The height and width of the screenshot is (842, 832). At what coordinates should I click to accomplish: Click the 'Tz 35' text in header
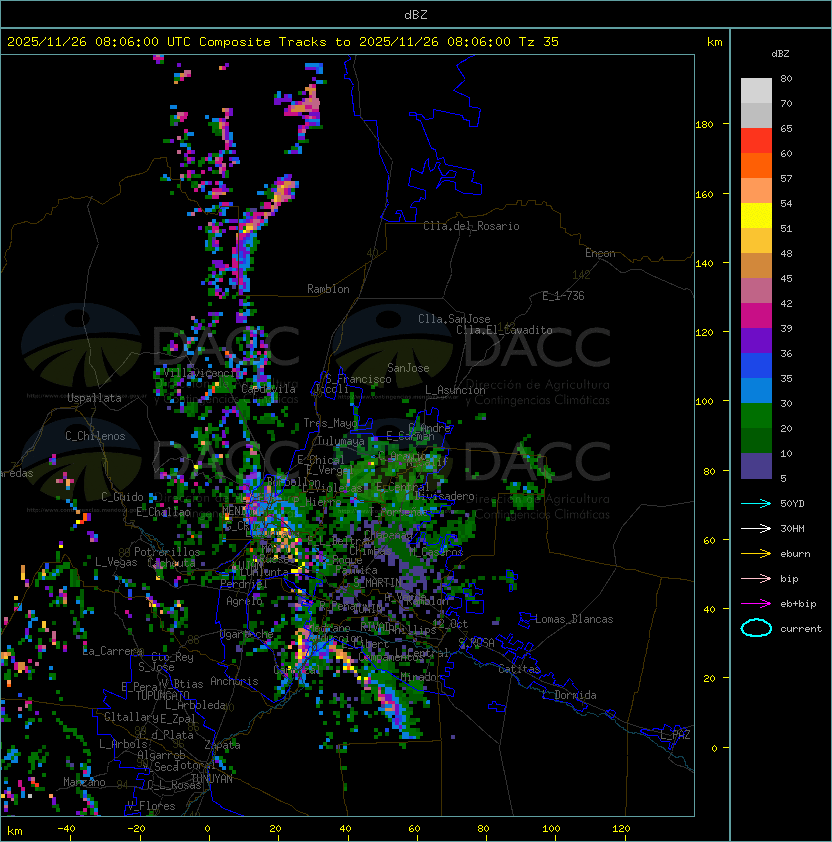(x=539, y=42)
